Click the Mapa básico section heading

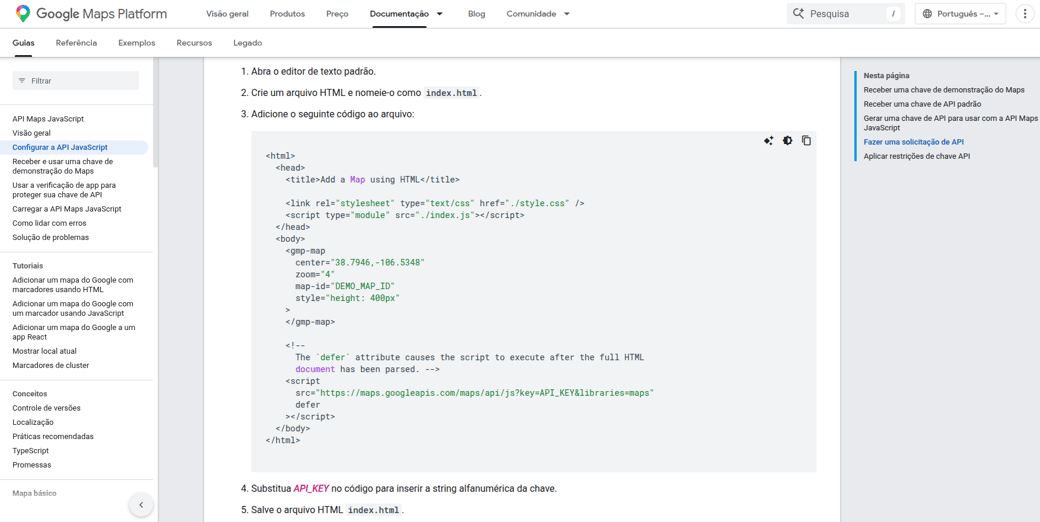pos(34,493)
